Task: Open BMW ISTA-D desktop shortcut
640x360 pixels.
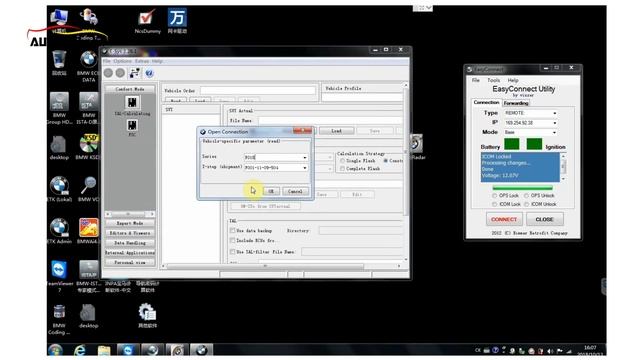Action: [88, 108]
